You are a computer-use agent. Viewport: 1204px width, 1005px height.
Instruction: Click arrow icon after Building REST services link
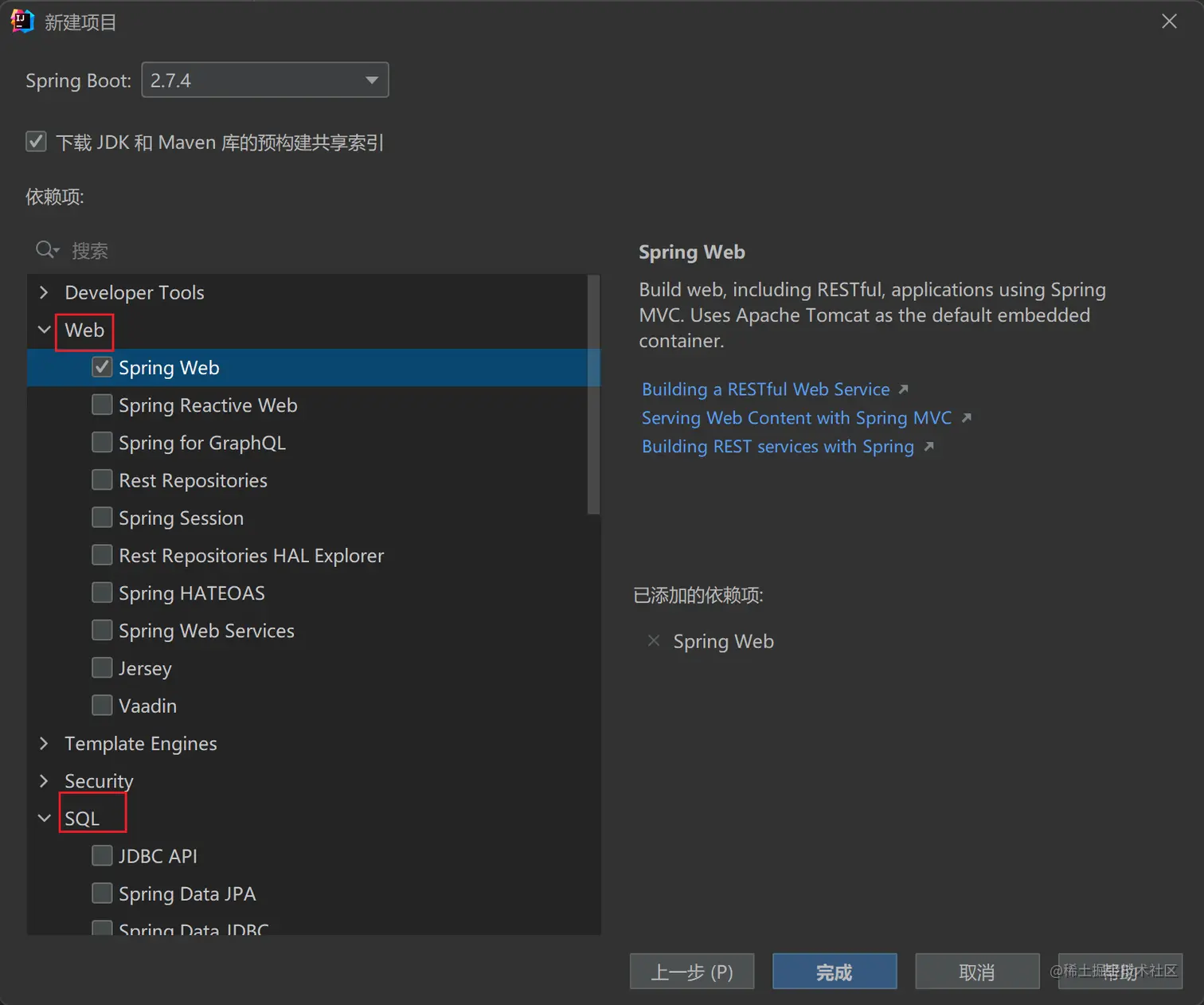point(928,447)
